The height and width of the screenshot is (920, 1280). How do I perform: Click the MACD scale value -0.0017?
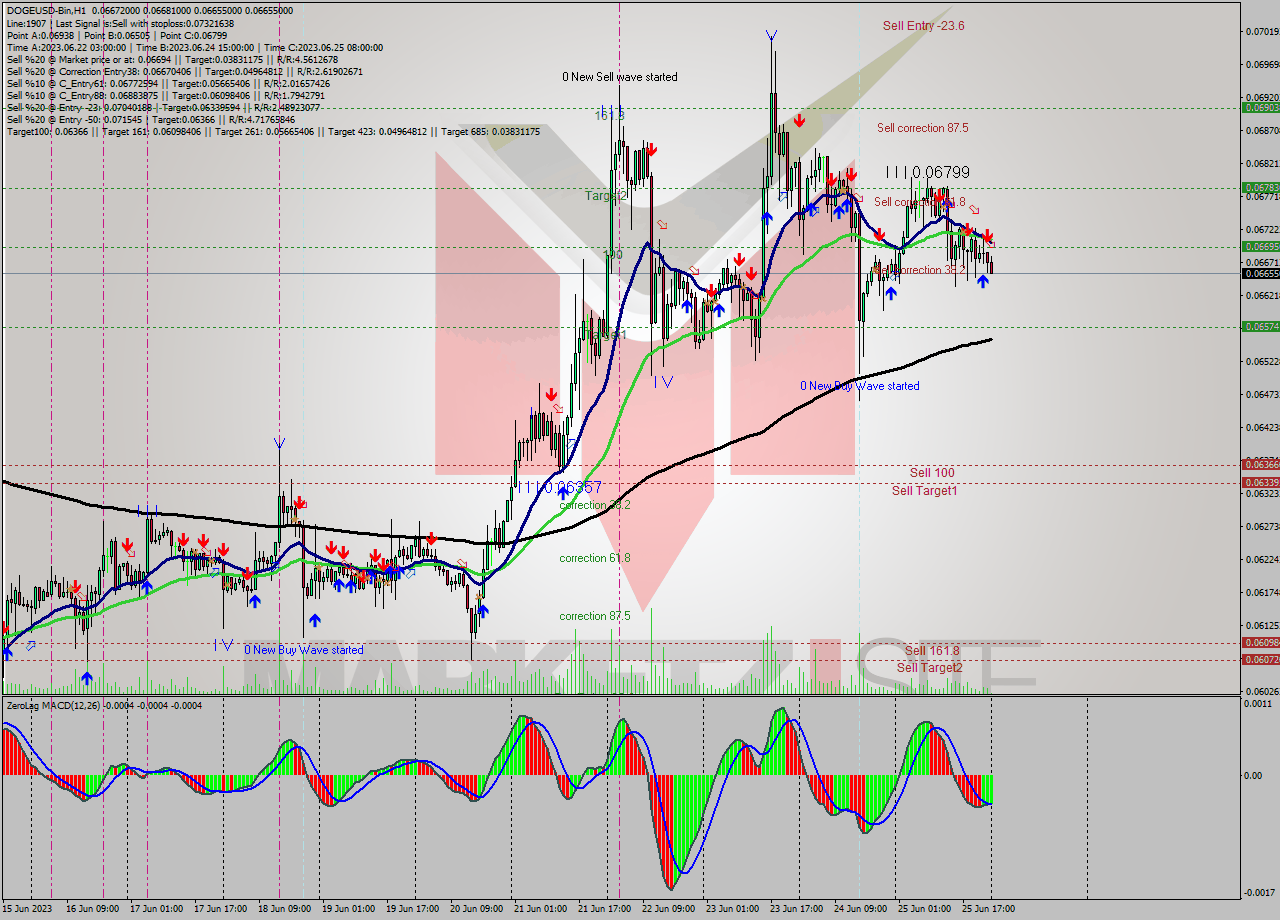tap(1258, 892)
